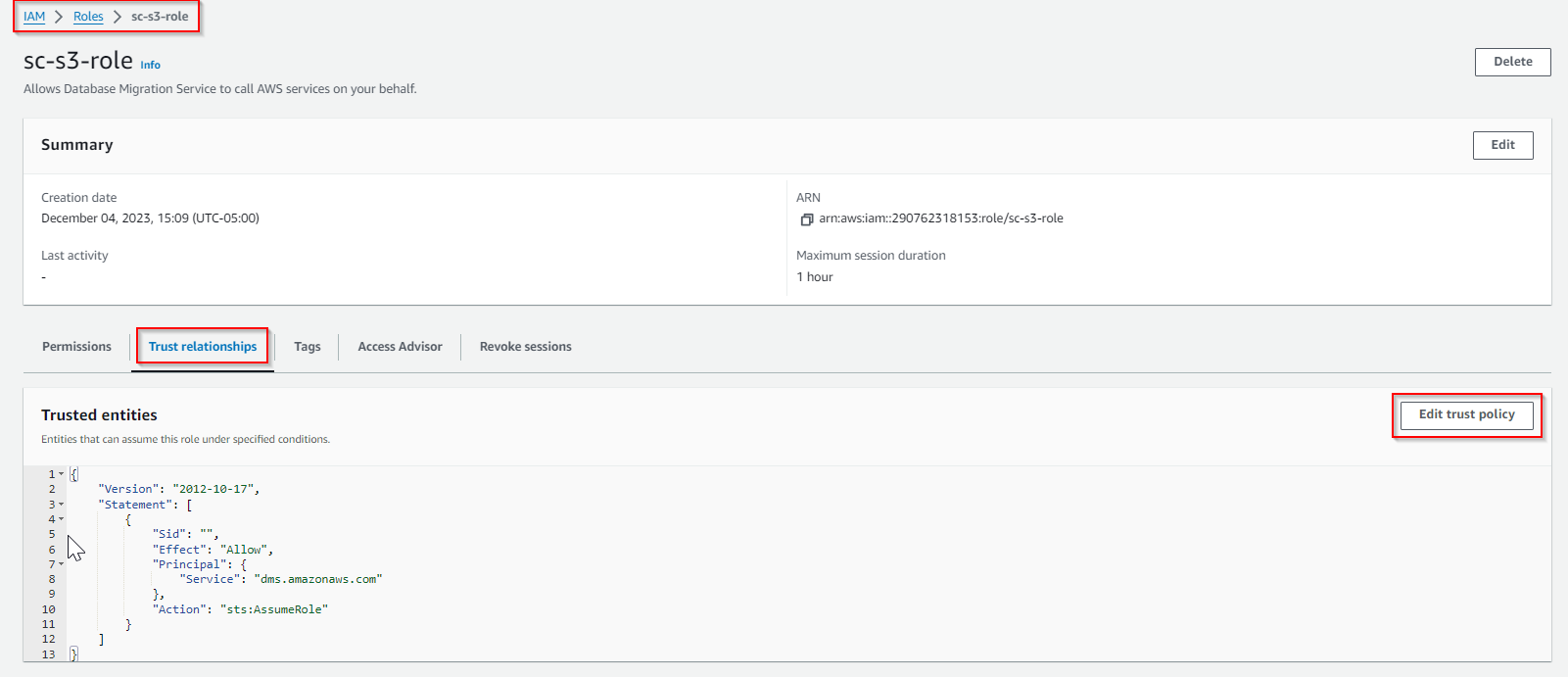1568x677 pixels.
Task: Click the role description mentioning Database Migration Service
Action: [x=220, y=89]
